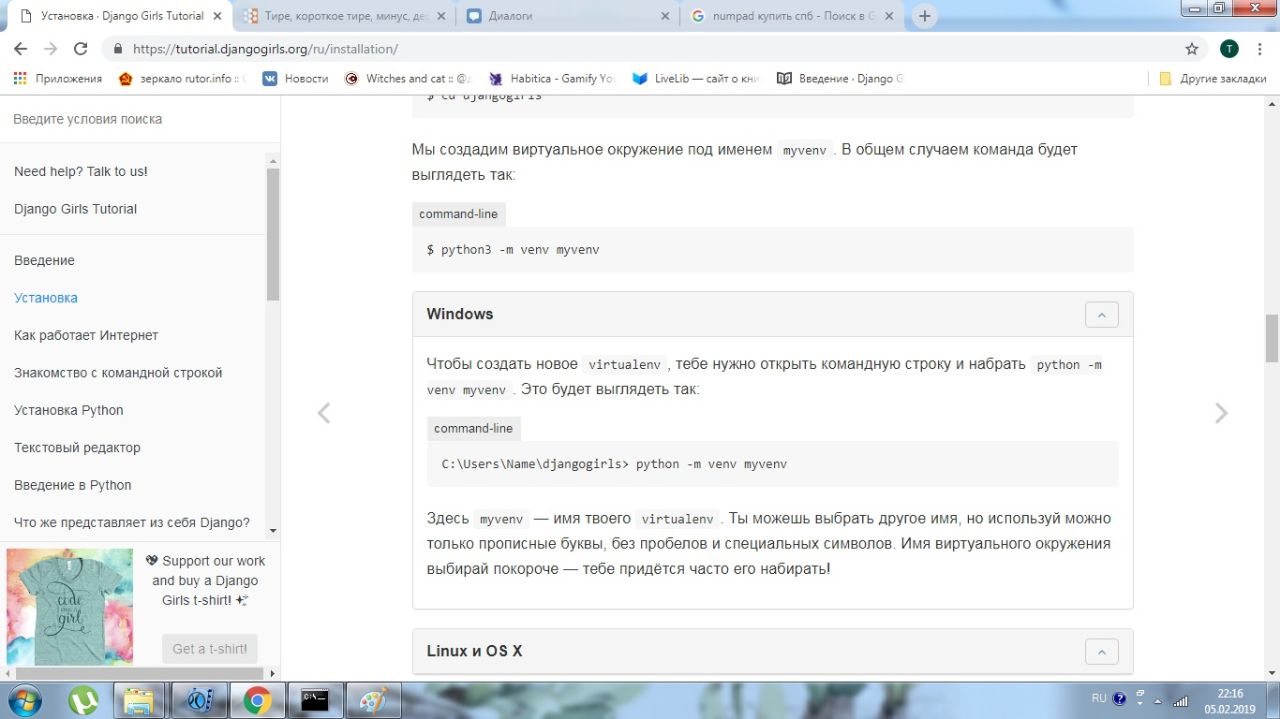Open Что же представляет из себя Django chapter

[x=132, y=523]
